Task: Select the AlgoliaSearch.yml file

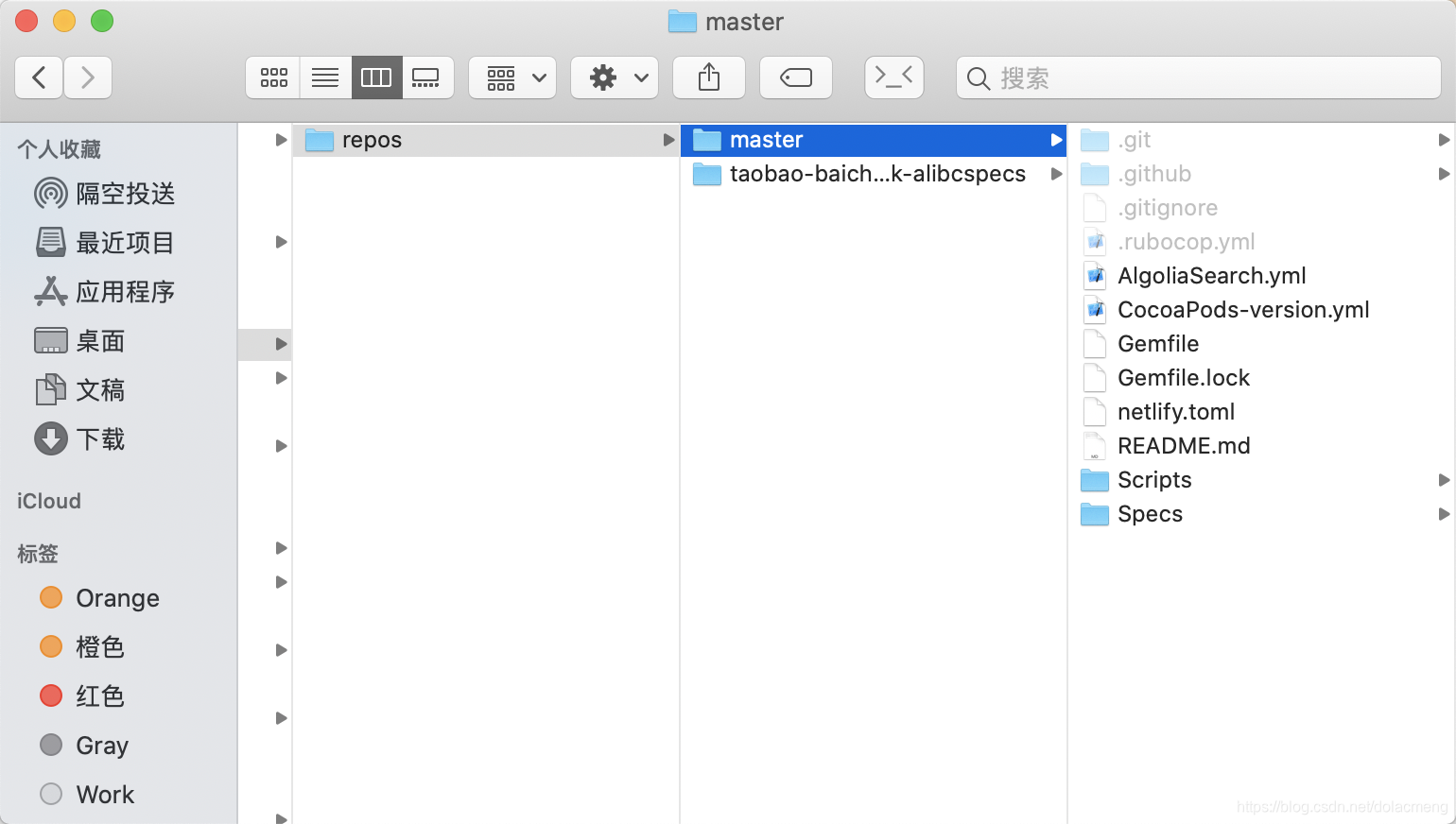Action: pyautogui.click(x=1263, y=276)
